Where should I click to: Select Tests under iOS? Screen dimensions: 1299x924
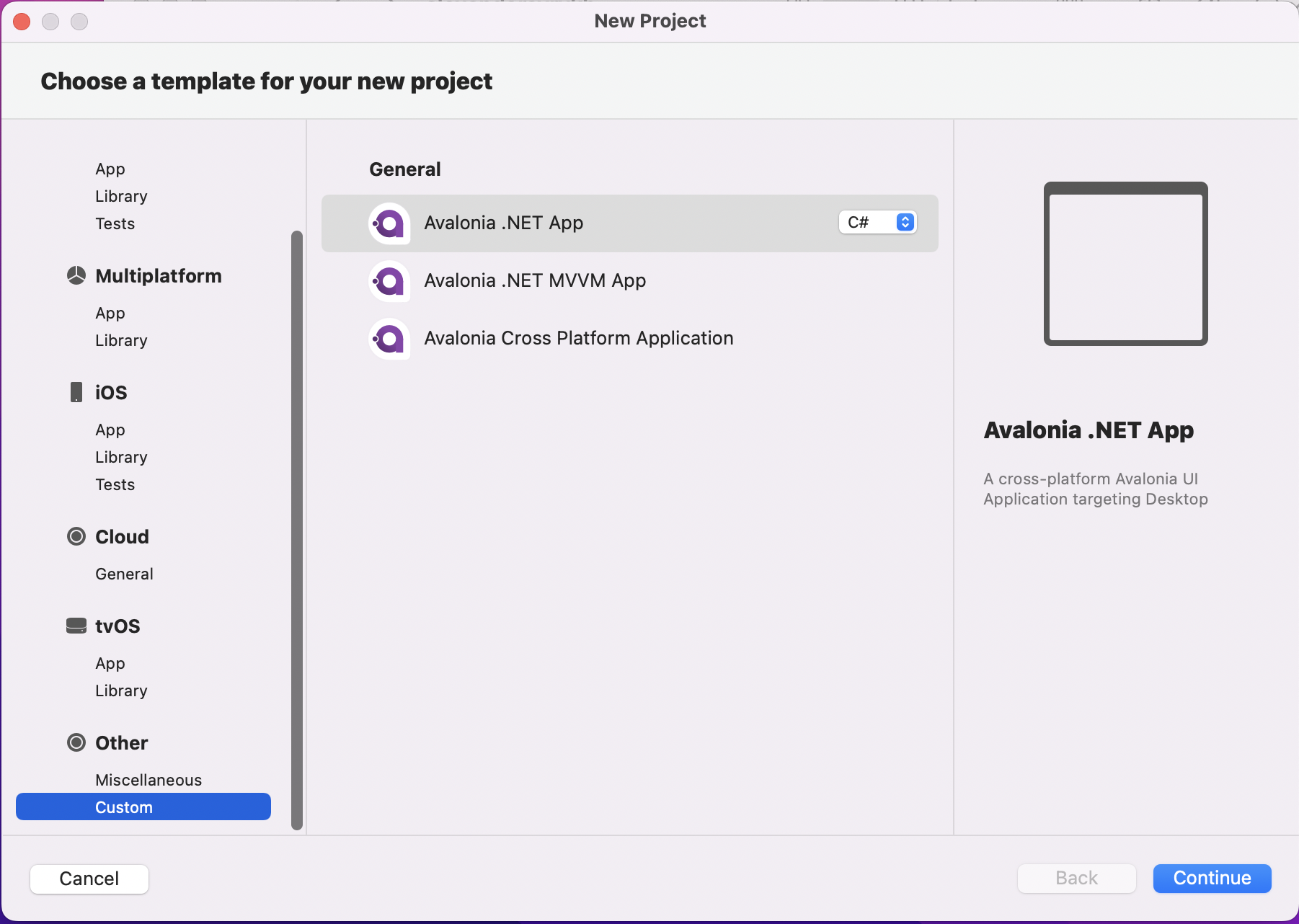(115, 484)
